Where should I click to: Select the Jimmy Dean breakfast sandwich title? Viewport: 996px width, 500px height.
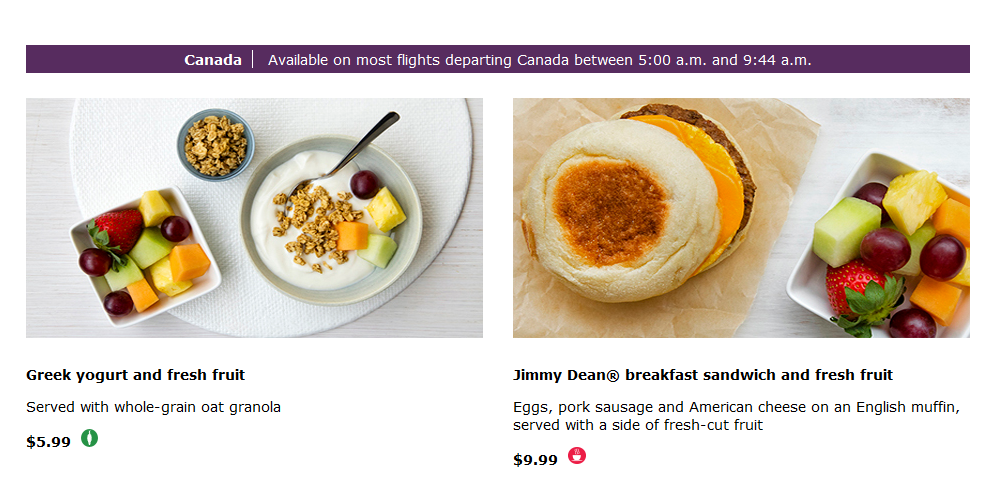[x=703, y=375]
